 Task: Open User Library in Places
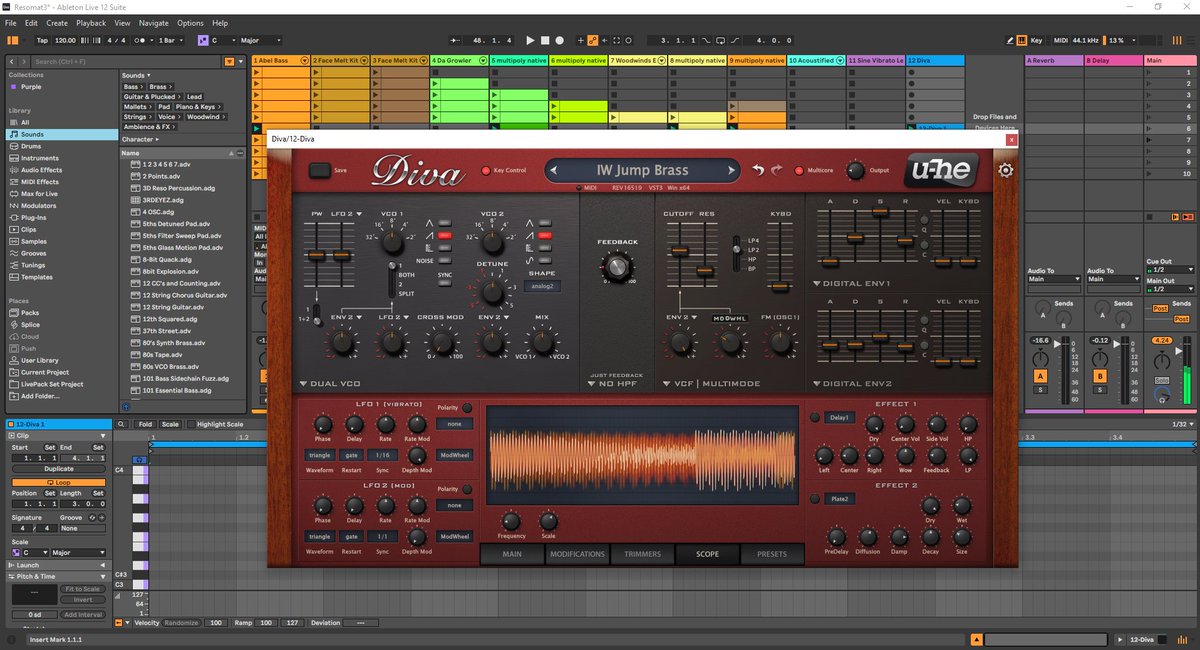(40, 360)
